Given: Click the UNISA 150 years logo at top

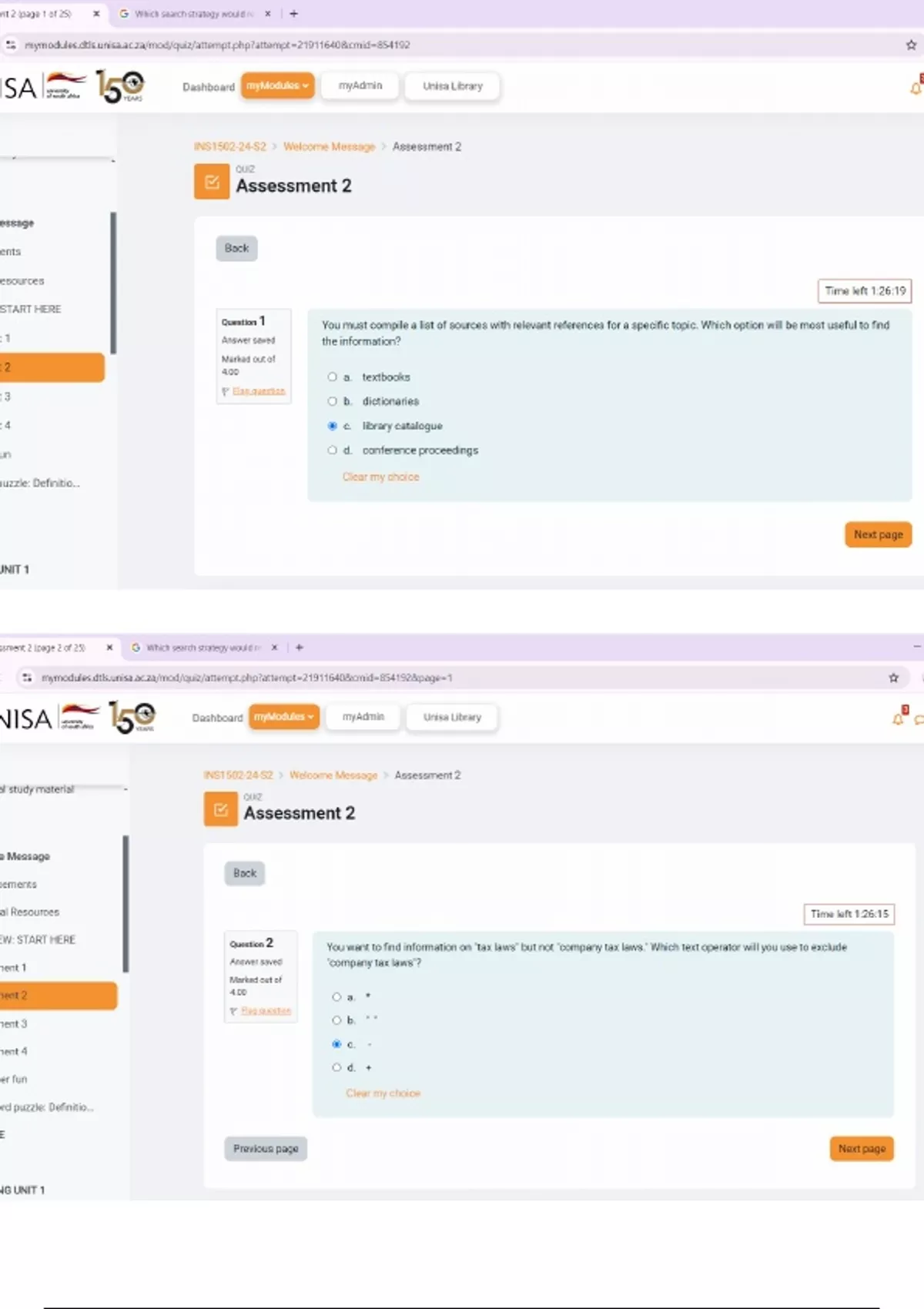Looking at the screenshot, I should [119, 86].
